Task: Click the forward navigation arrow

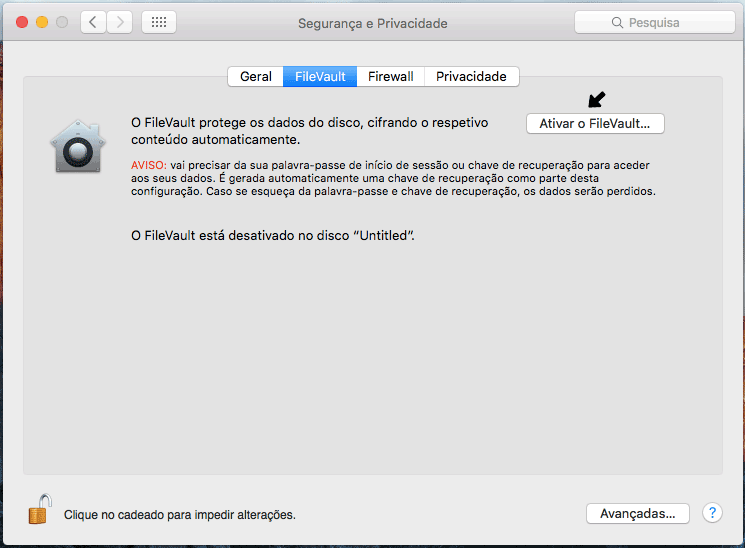Action: click(119, 22)
